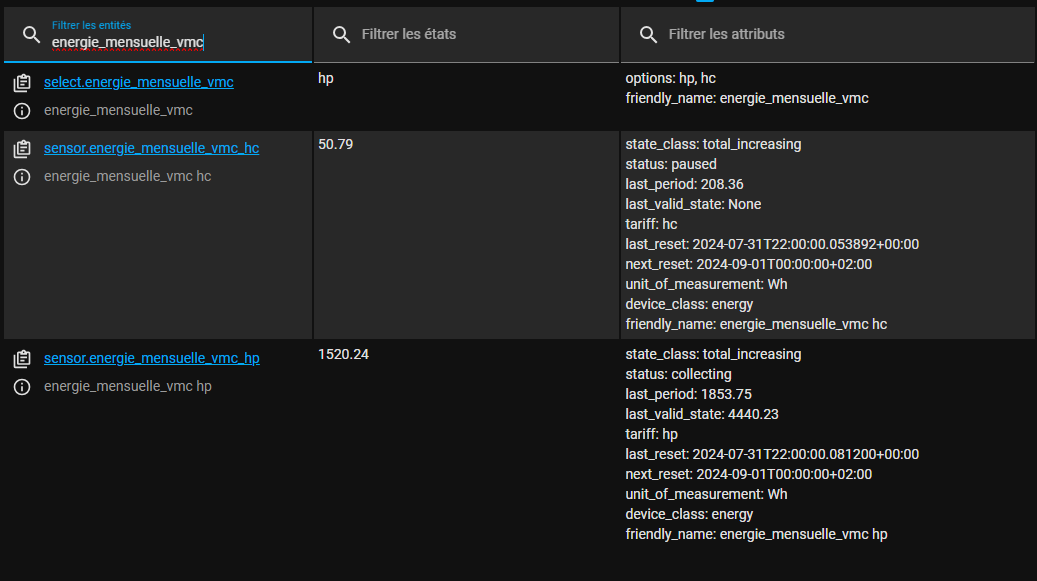Click the search icon beside Filtrer les attributs
The height and width of the screenshot is (581, 1037).
(649, 35)
